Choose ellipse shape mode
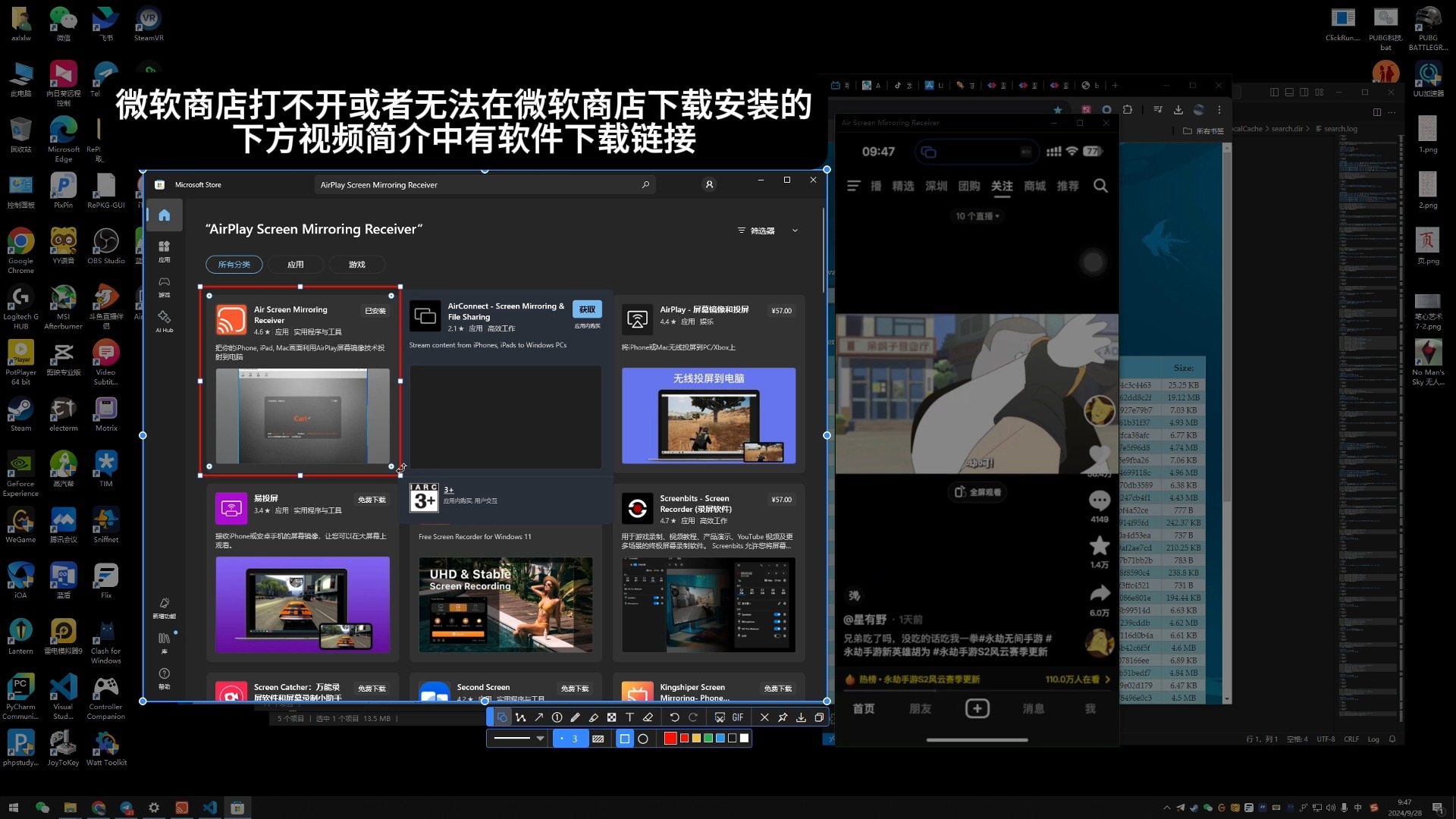Image resolution: width=1456 pixels, height=819 pixels. point(643,739)
